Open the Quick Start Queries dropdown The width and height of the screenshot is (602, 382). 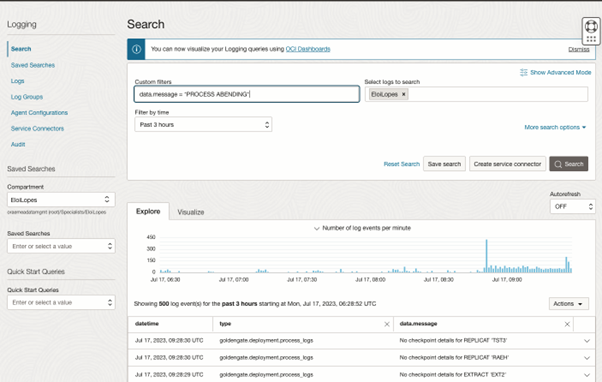pyautogui.click(x=61, y=303)
